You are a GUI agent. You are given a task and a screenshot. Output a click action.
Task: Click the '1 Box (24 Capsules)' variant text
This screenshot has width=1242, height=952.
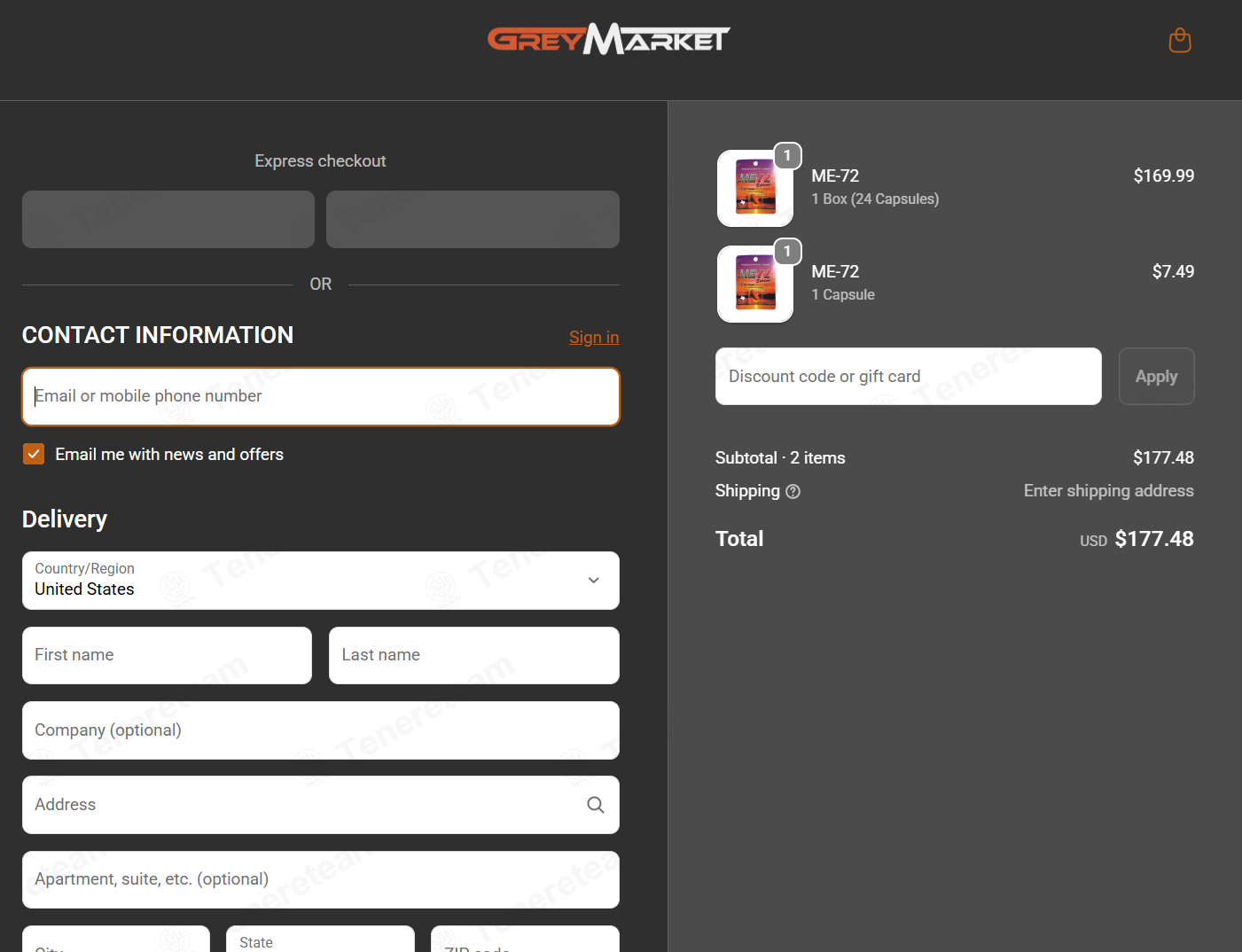tap(875, 199)
